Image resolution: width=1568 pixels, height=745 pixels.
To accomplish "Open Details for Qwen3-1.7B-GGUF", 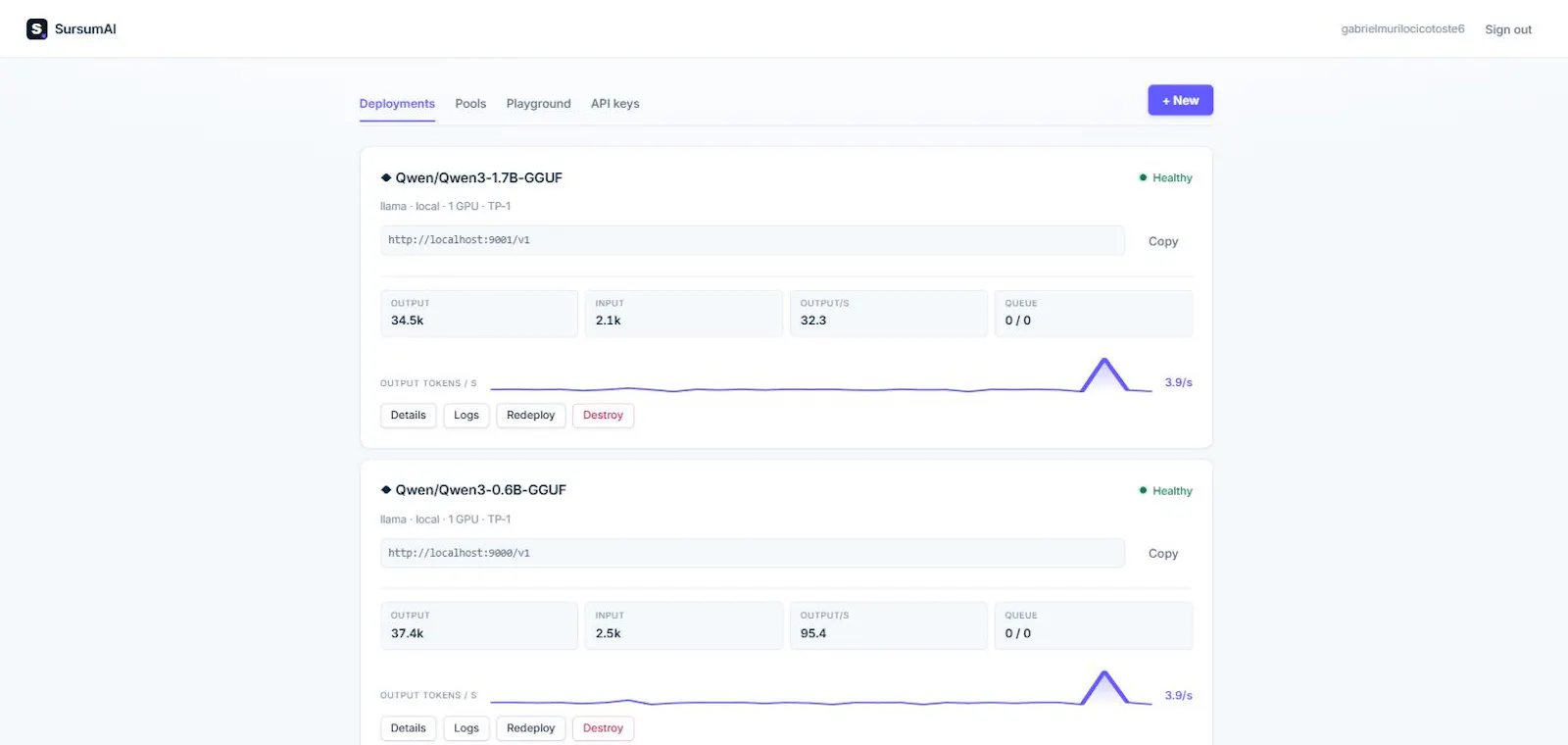I will (x=408, y=416).
